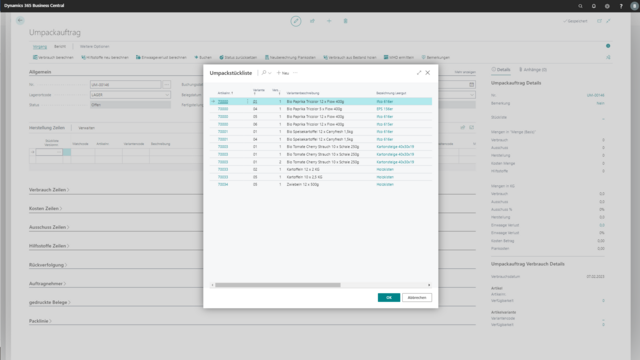This screenshot has height=360, width=640.
Task: Expand the Verbrauch Zeilen section
Action: (x=49, y=190)
